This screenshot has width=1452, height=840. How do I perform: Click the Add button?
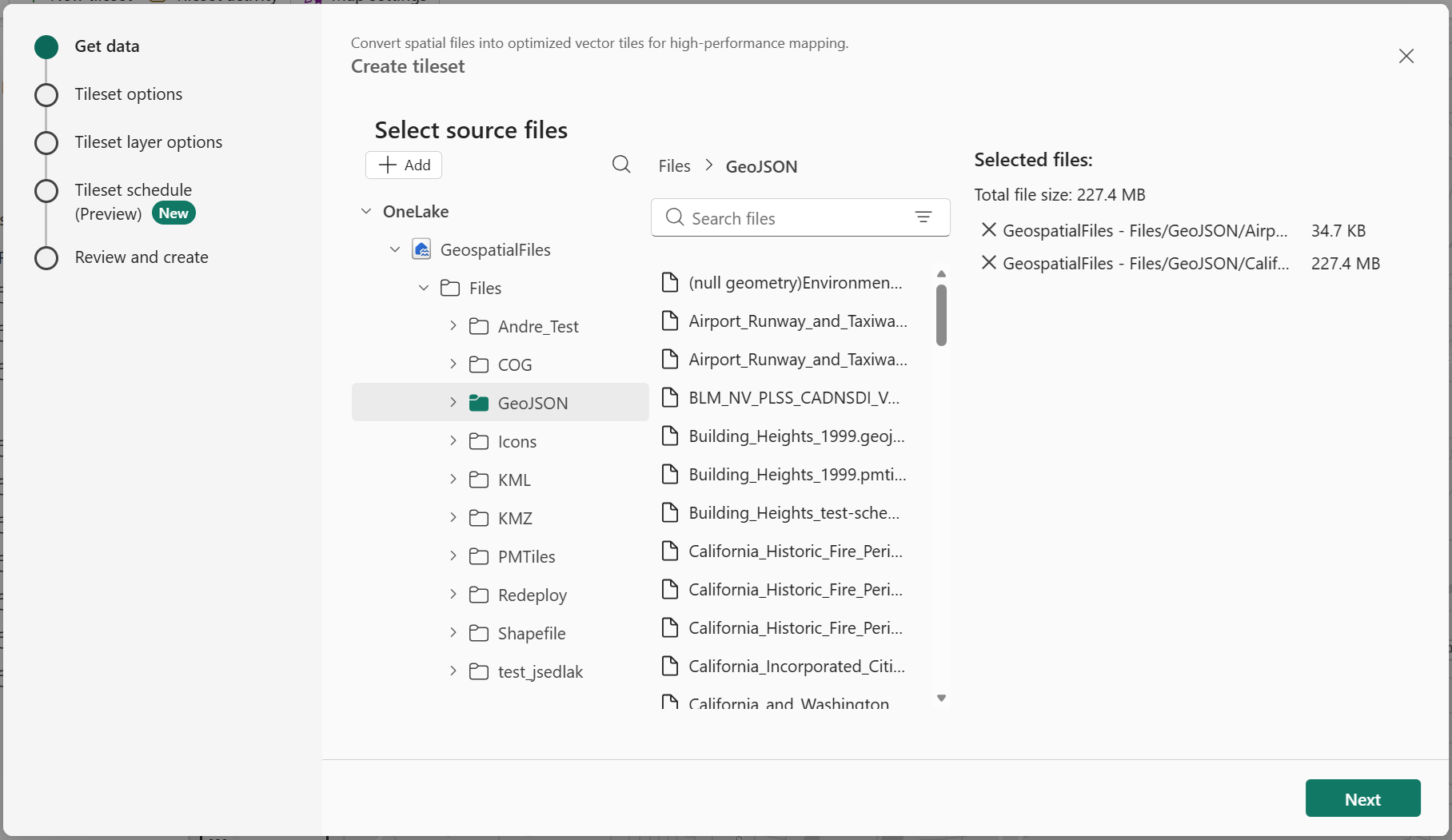[x=404, y=165]
